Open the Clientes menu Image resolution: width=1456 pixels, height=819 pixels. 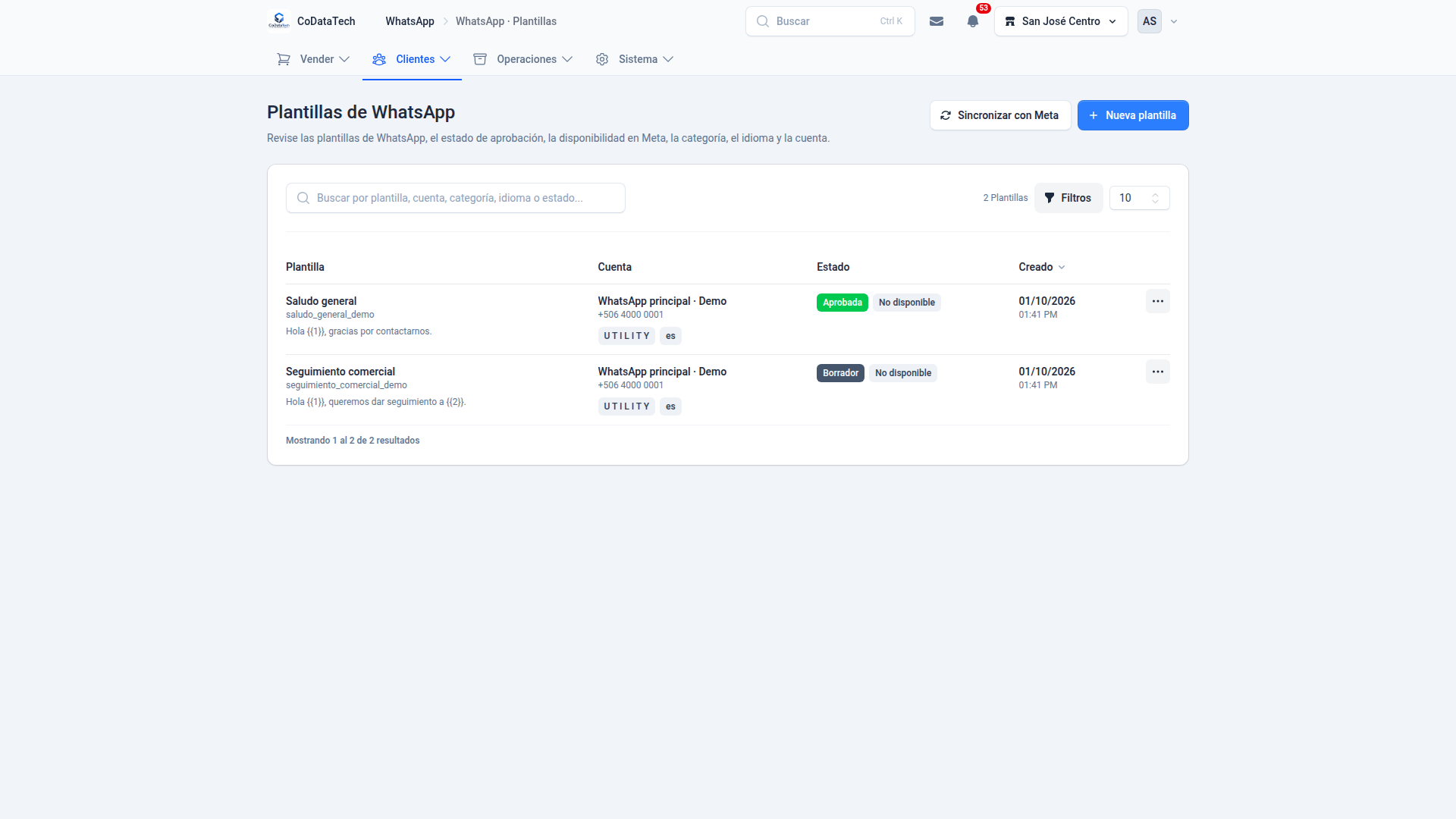pos(412,59)
